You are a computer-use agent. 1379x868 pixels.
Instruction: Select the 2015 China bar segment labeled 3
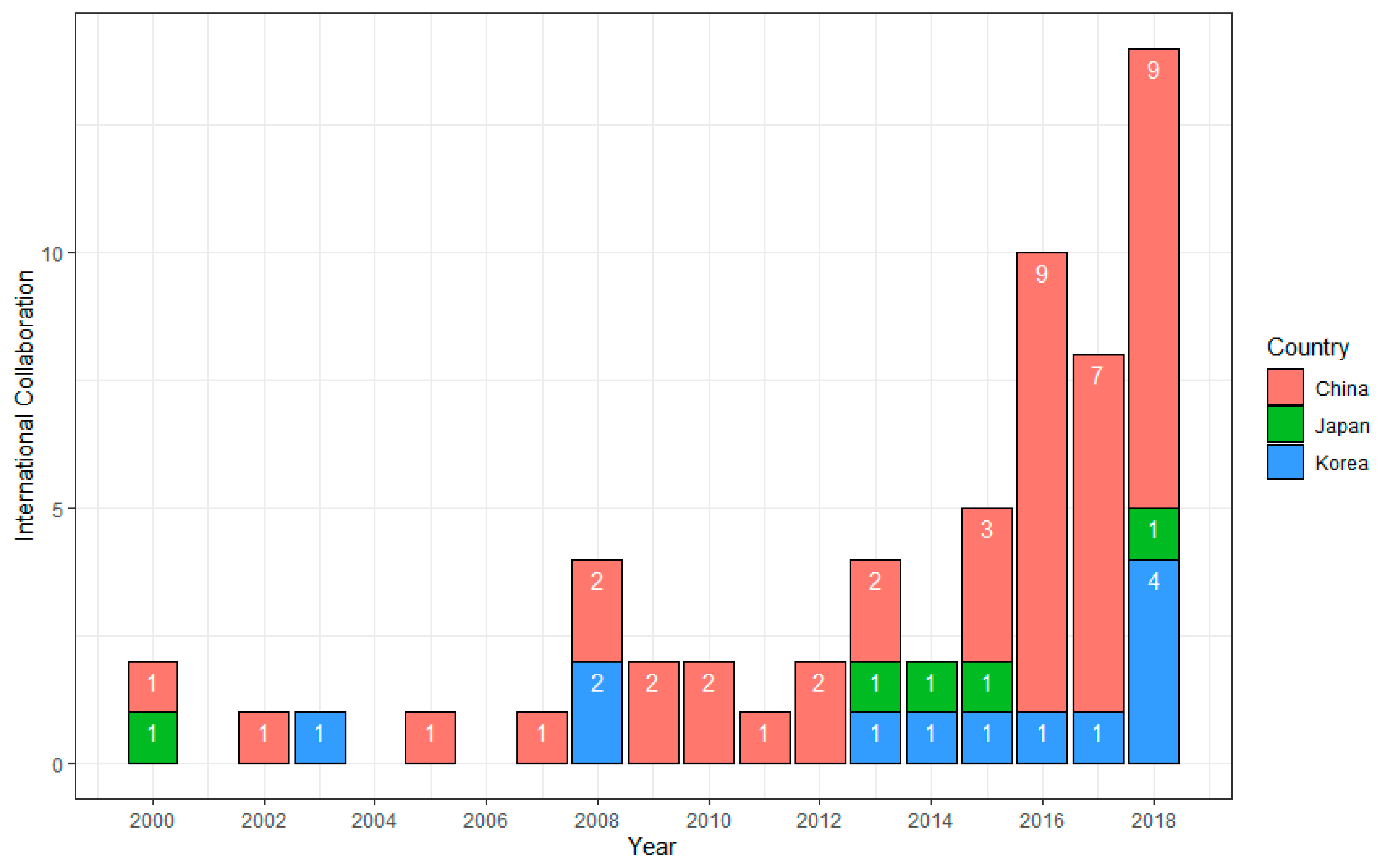pos(987,585)
